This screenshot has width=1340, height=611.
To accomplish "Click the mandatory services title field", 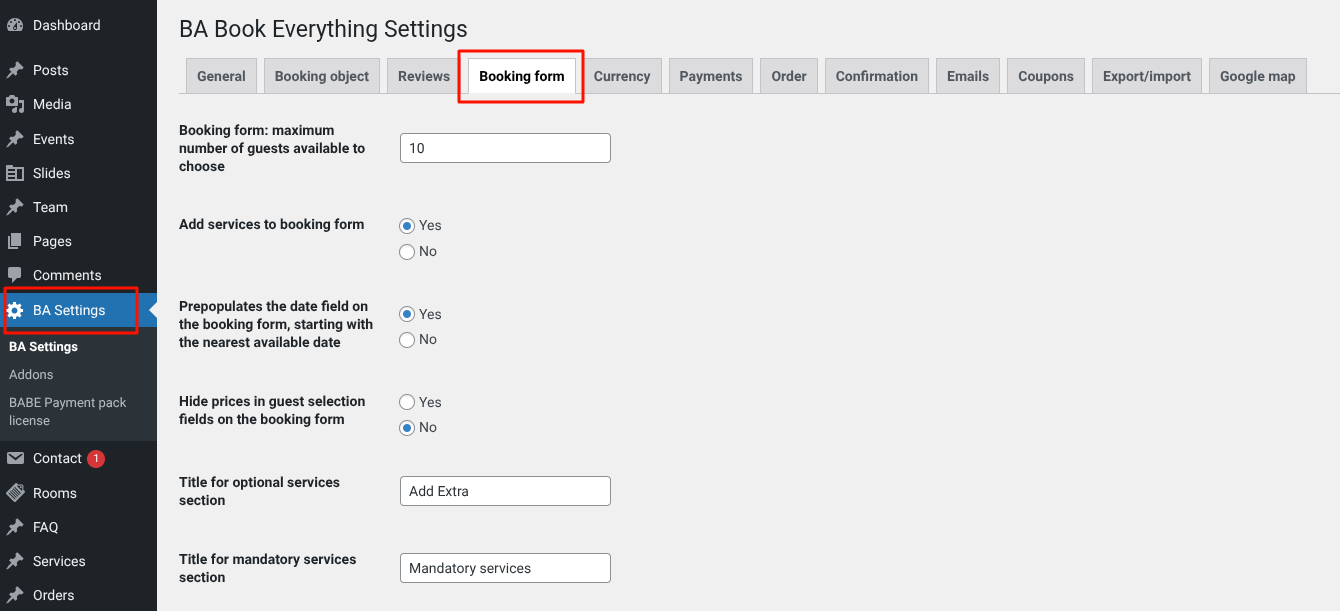I will [504, 568].
